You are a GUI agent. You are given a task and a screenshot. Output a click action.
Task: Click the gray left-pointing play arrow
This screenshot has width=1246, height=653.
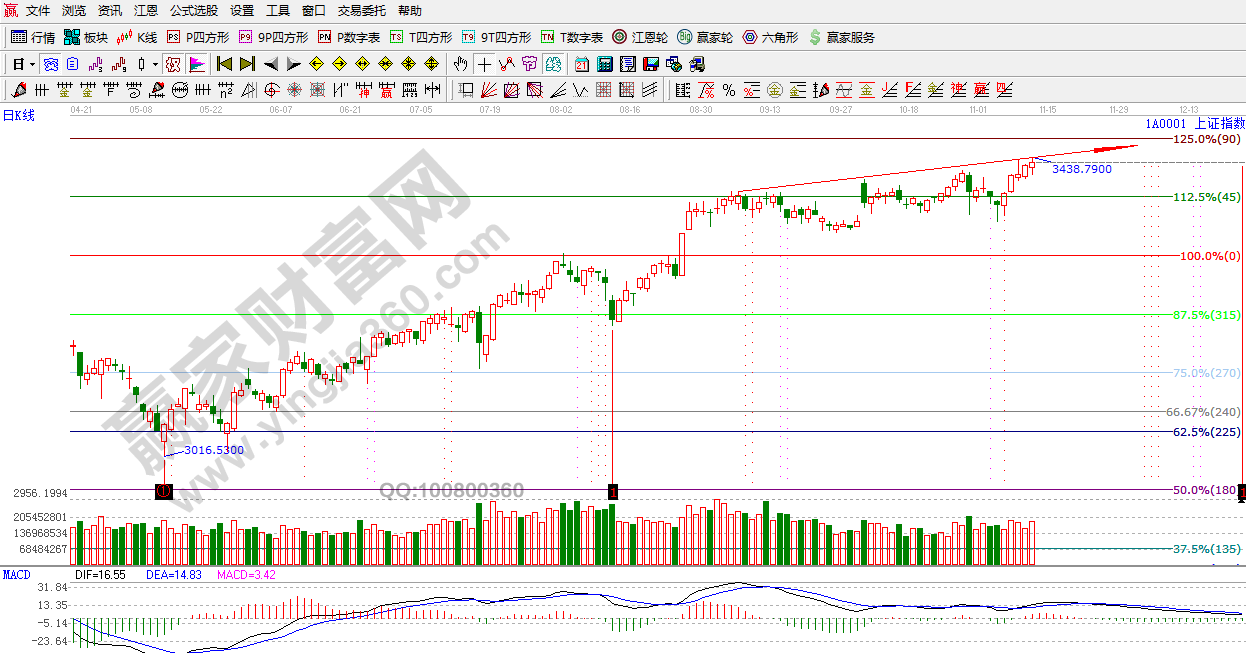pos(270,64)
